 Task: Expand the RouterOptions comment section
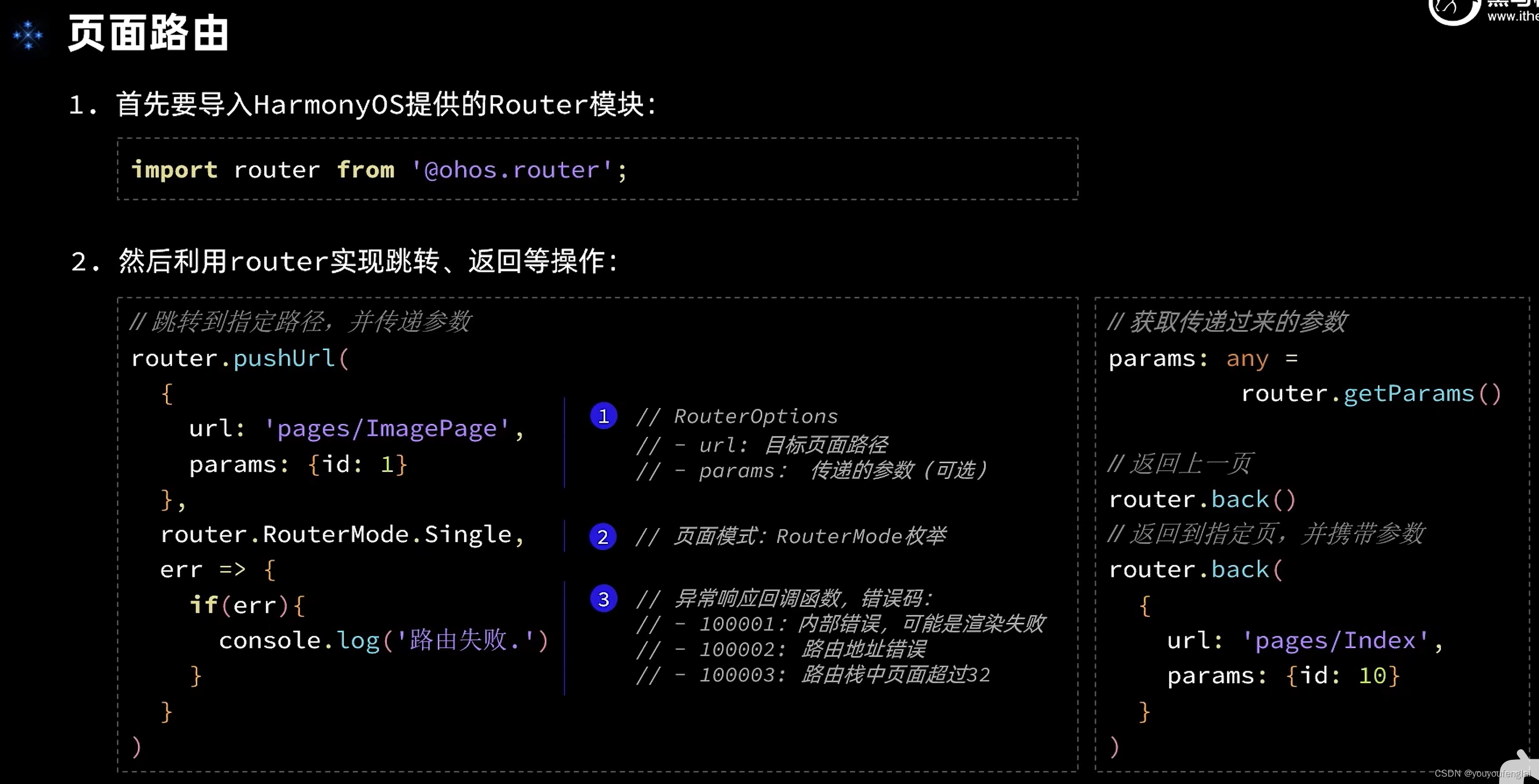click(603, 417)
